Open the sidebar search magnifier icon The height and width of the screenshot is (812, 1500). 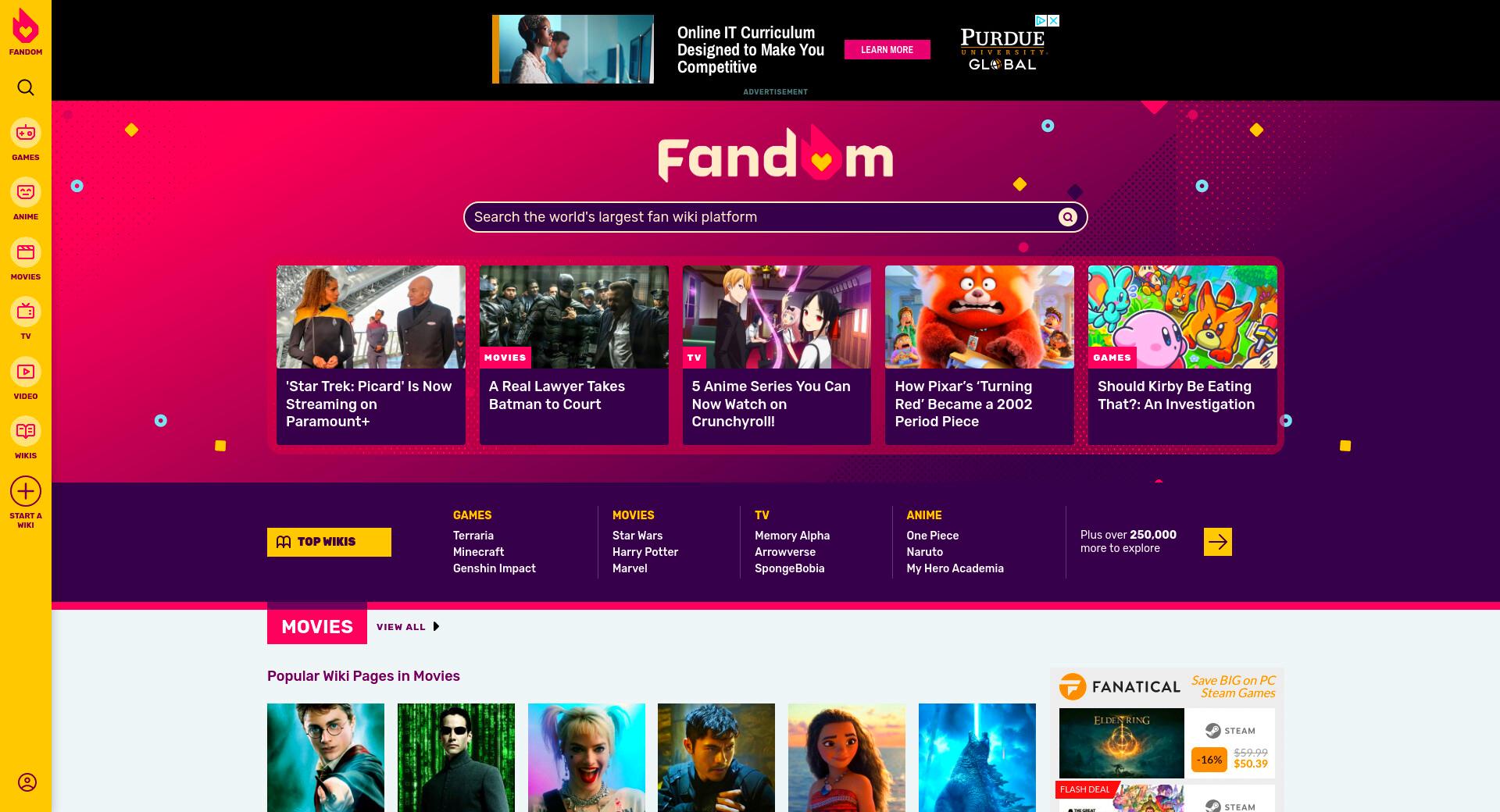point(26,87)
